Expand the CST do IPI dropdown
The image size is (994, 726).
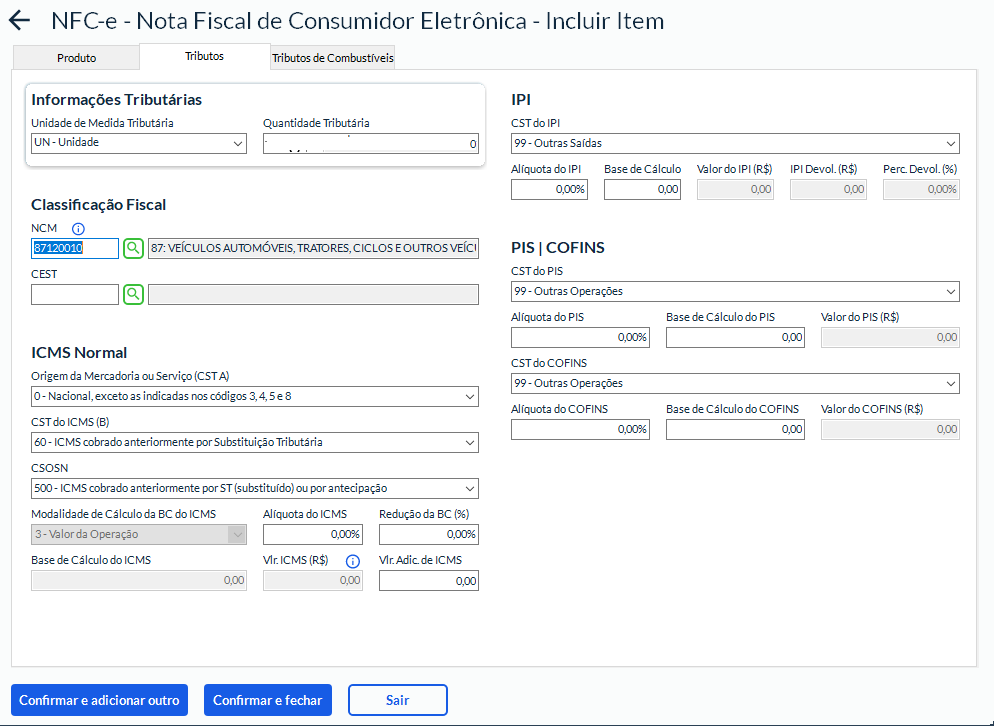734,143
